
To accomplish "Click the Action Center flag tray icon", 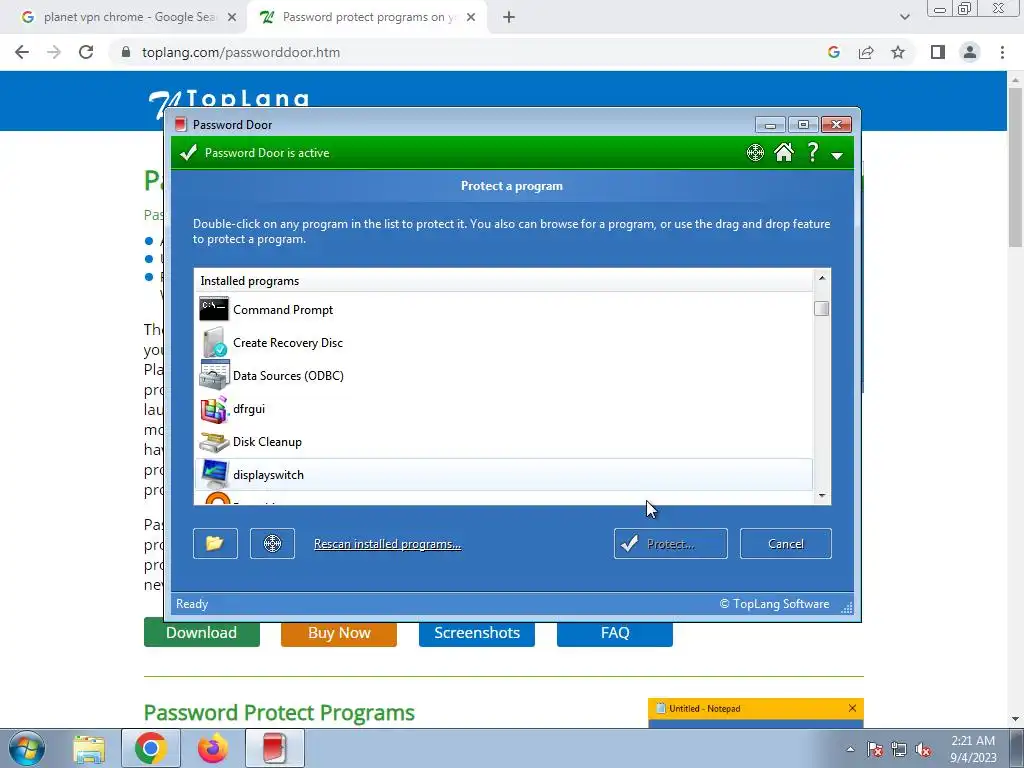I will click(x=874, y=750).
